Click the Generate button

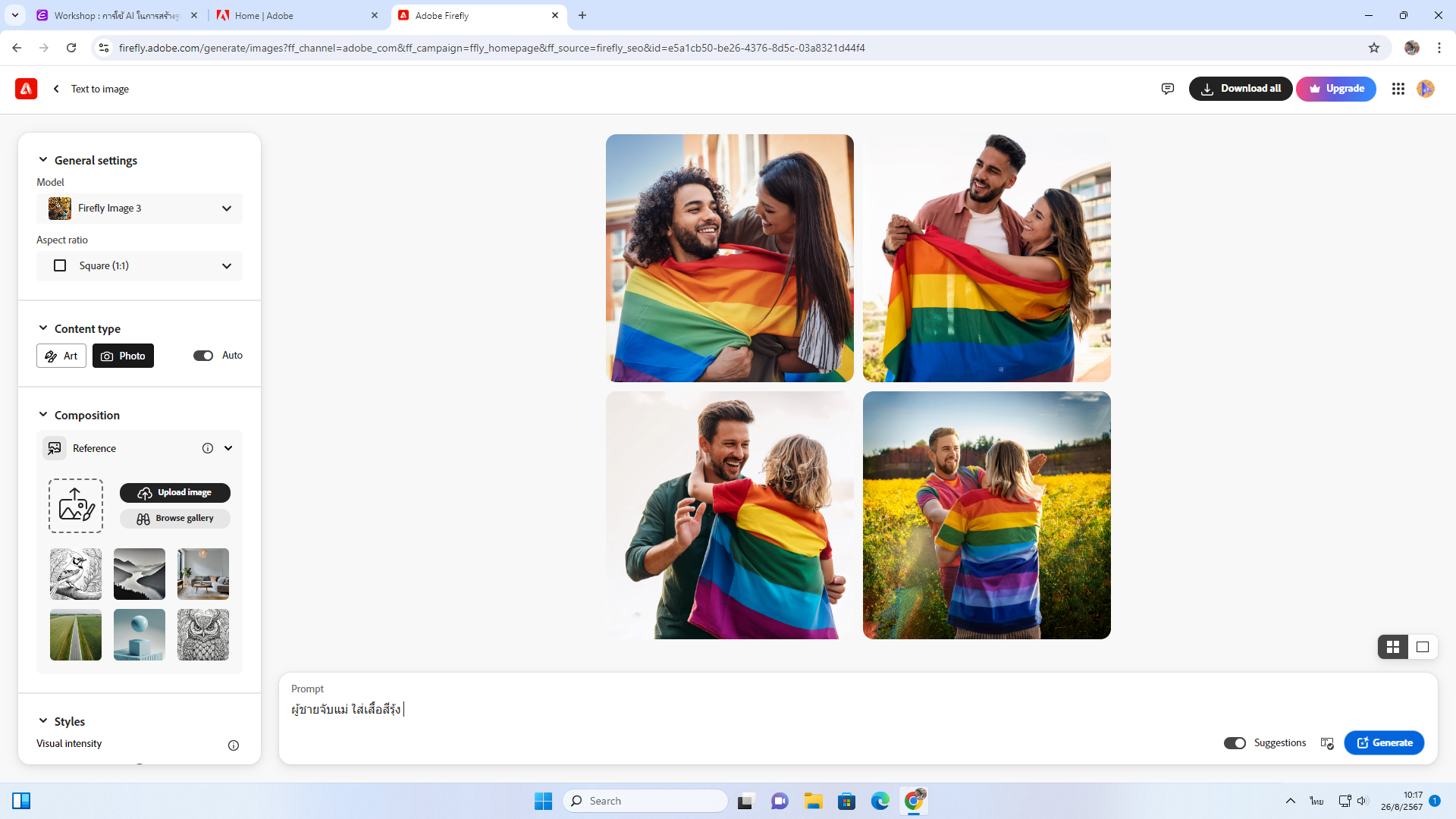[1383, 743]
